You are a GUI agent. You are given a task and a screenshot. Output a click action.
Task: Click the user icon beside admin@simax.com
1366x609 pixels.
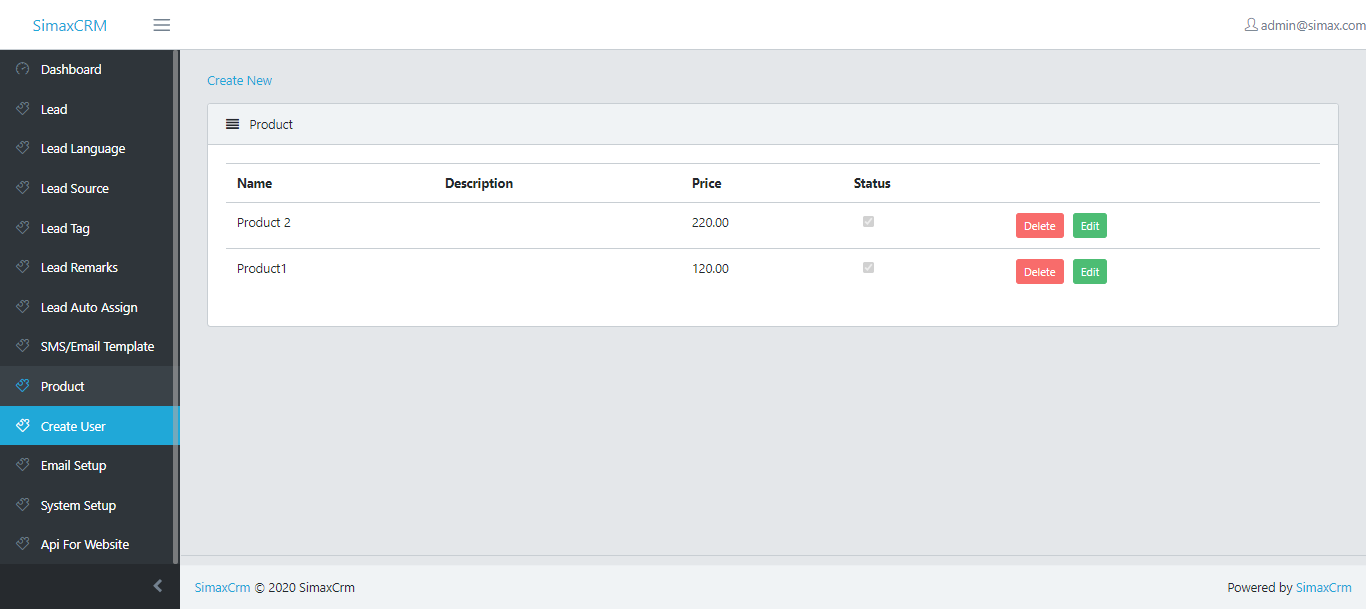(1250, 25)
